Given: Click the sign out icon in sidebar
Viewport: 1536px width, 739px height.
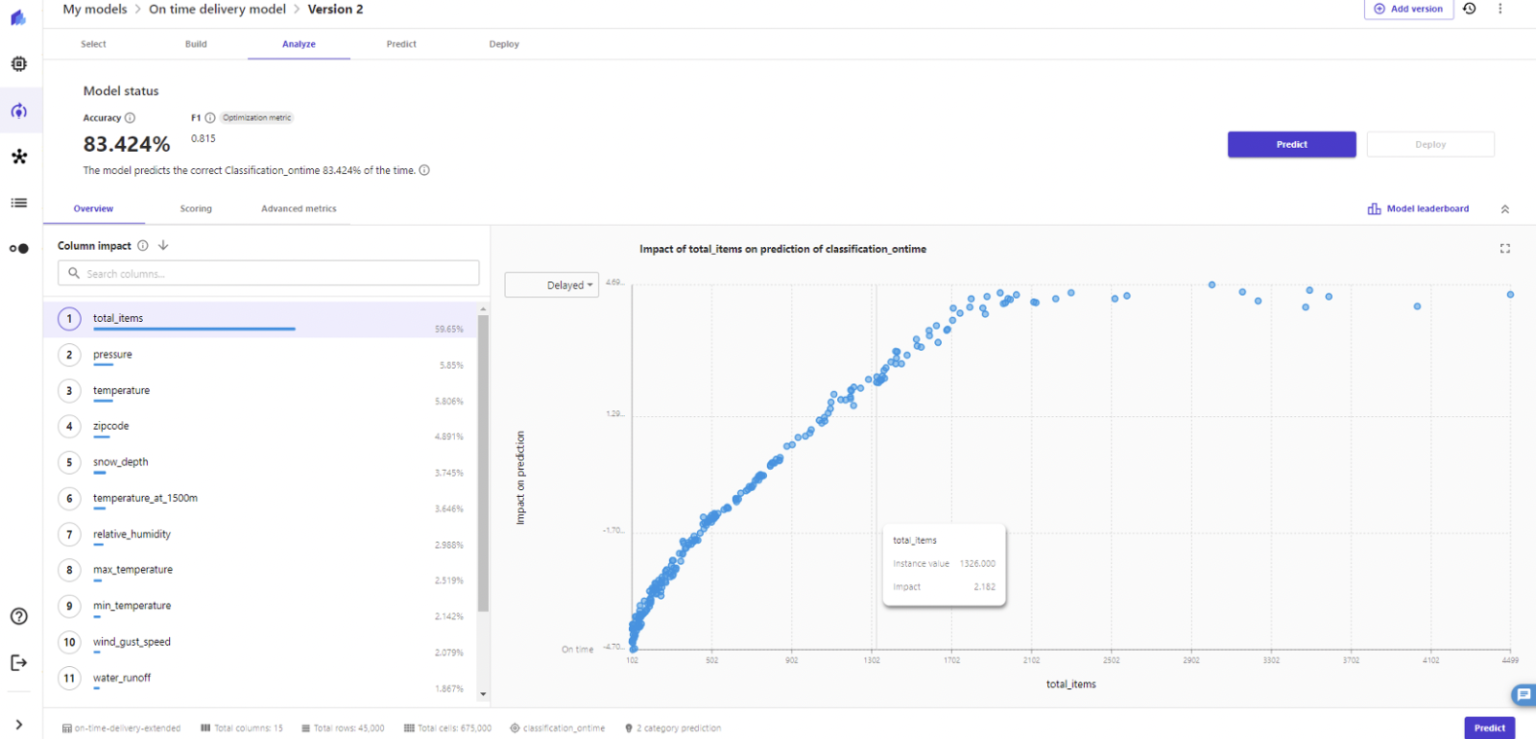Looking at the screenshot, I should pos(18,662).
